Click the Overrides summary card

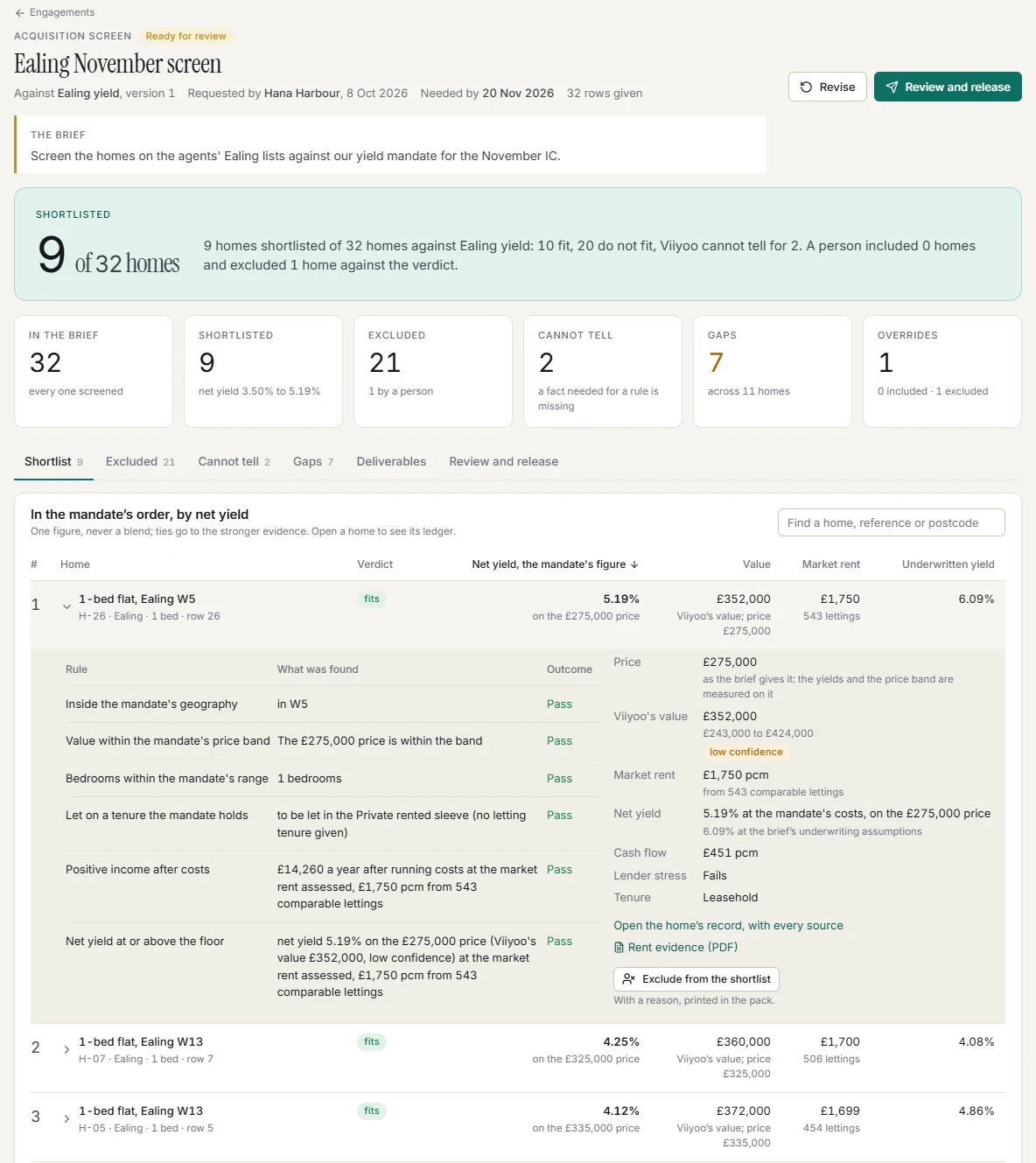click(942, 371)
